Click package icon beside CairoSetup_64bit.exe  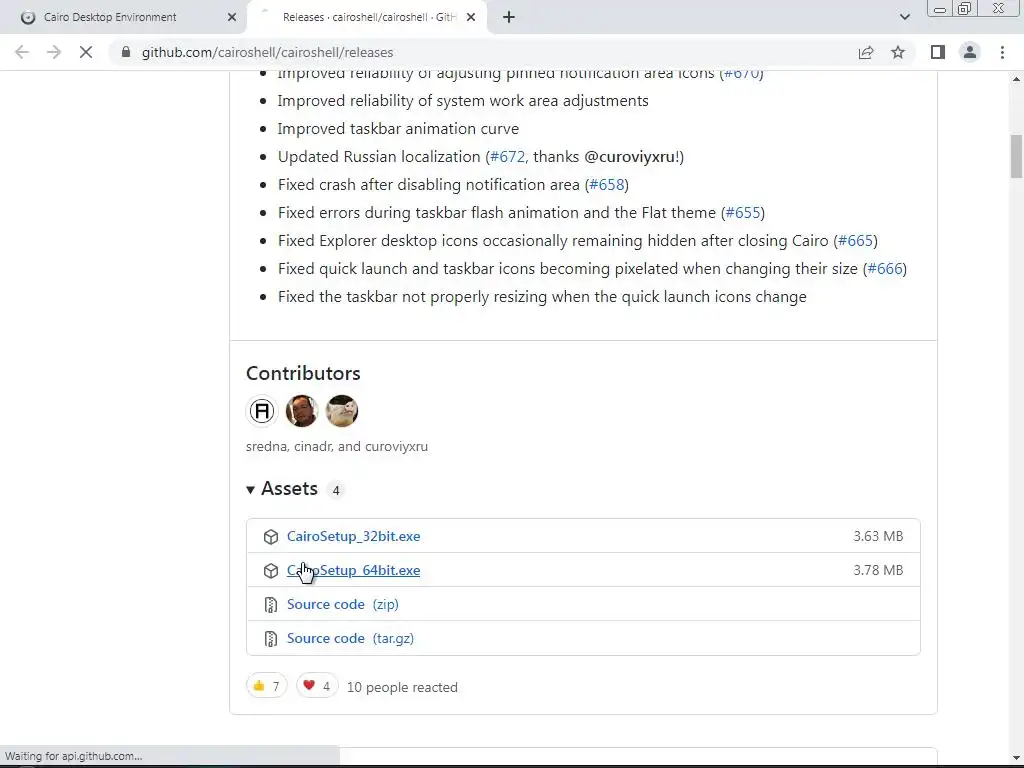click(270, 571)
